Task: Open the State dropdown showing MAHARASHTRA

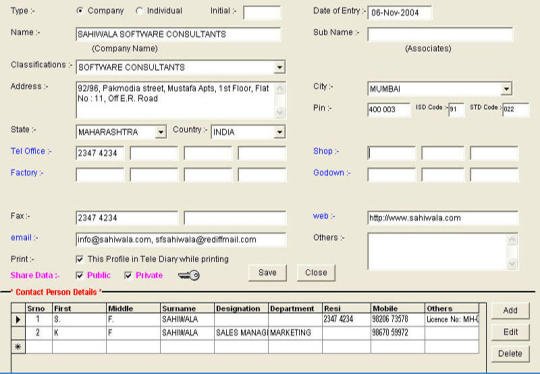Action: pos(160,132)
